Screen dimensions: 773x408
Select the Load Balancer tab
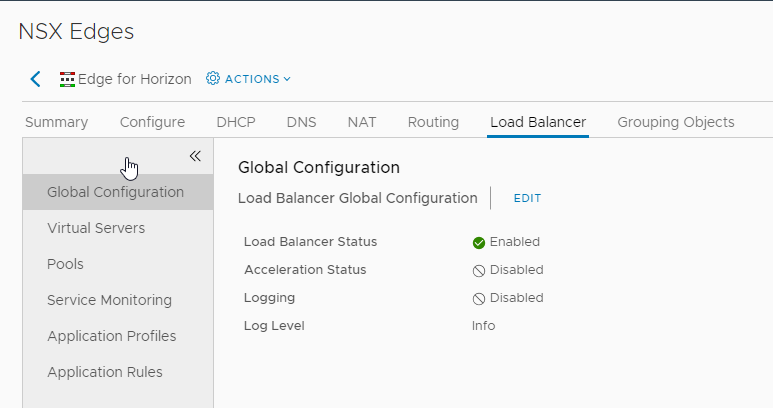[x=538, y=122]
